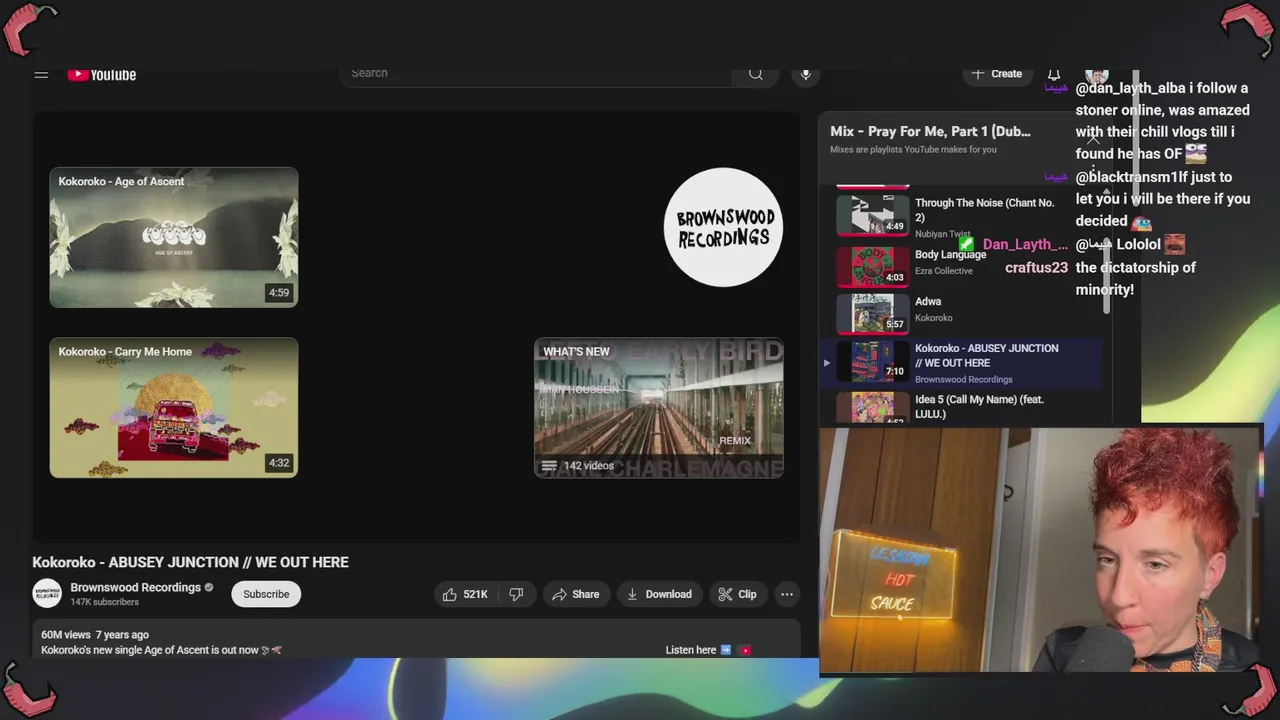This screenshot has height=720, width=1280.
Task: Click the Adwa album thumbnail
Action: pyautogui.click(x=873, y=313)
